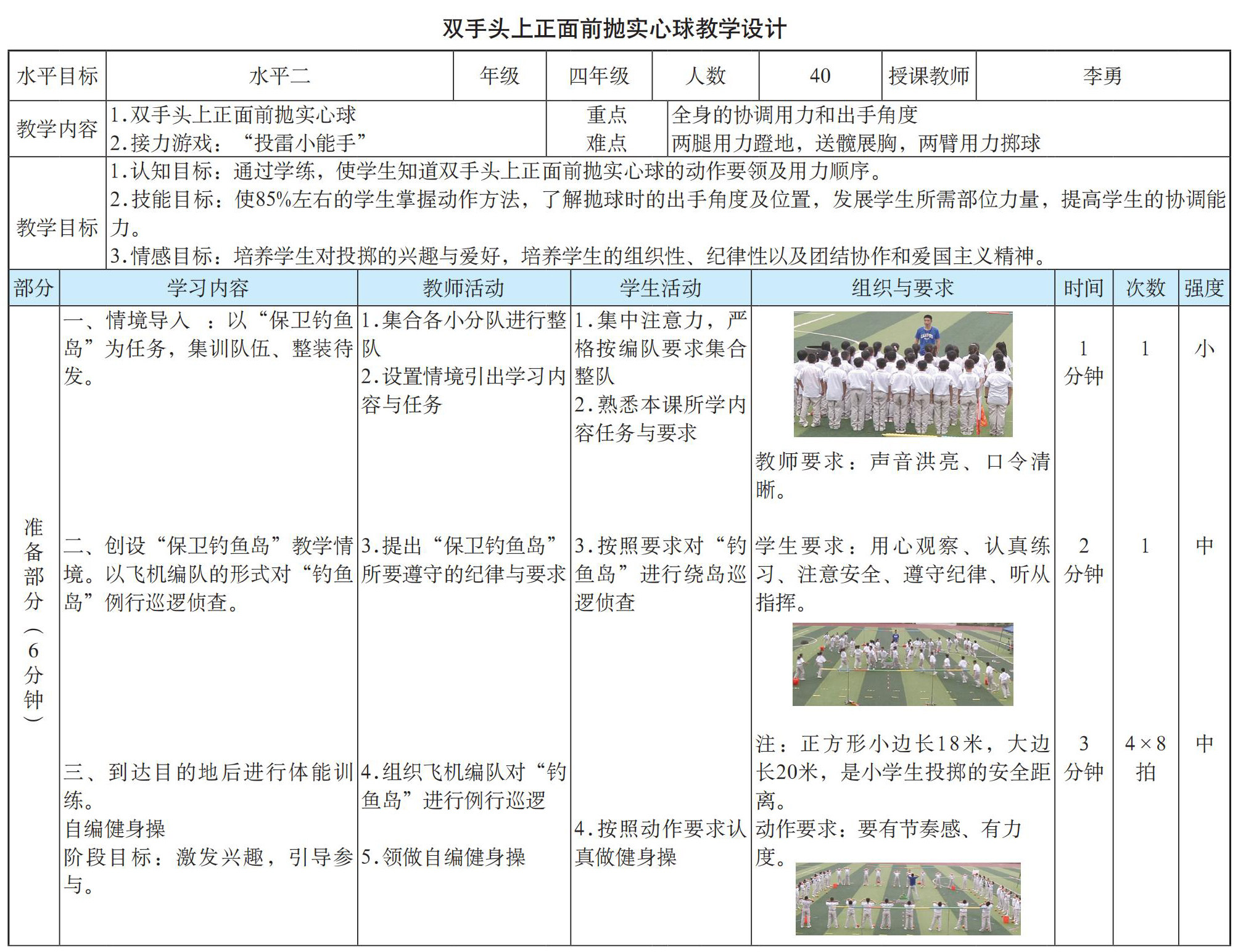Image resolution: width=1246 pixels, height=952 pixels.
Task: Click the photo of students doing aerobics in a circle
Action: [907, 899]
